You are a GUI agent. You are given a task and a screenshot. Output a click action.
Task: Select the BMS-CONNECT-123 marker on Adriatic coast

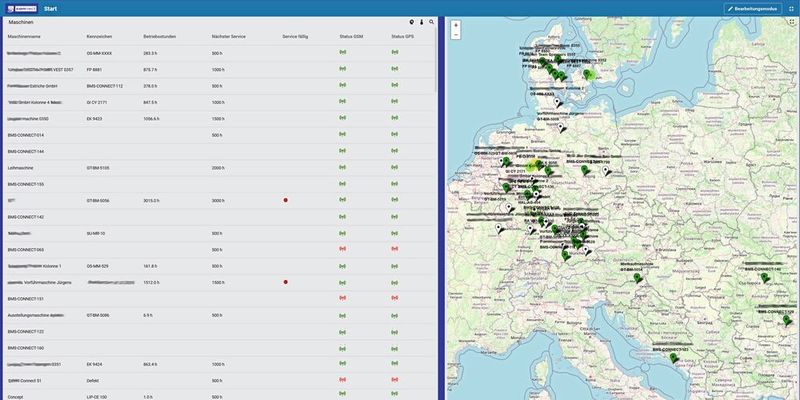click(x=673, y=358)
